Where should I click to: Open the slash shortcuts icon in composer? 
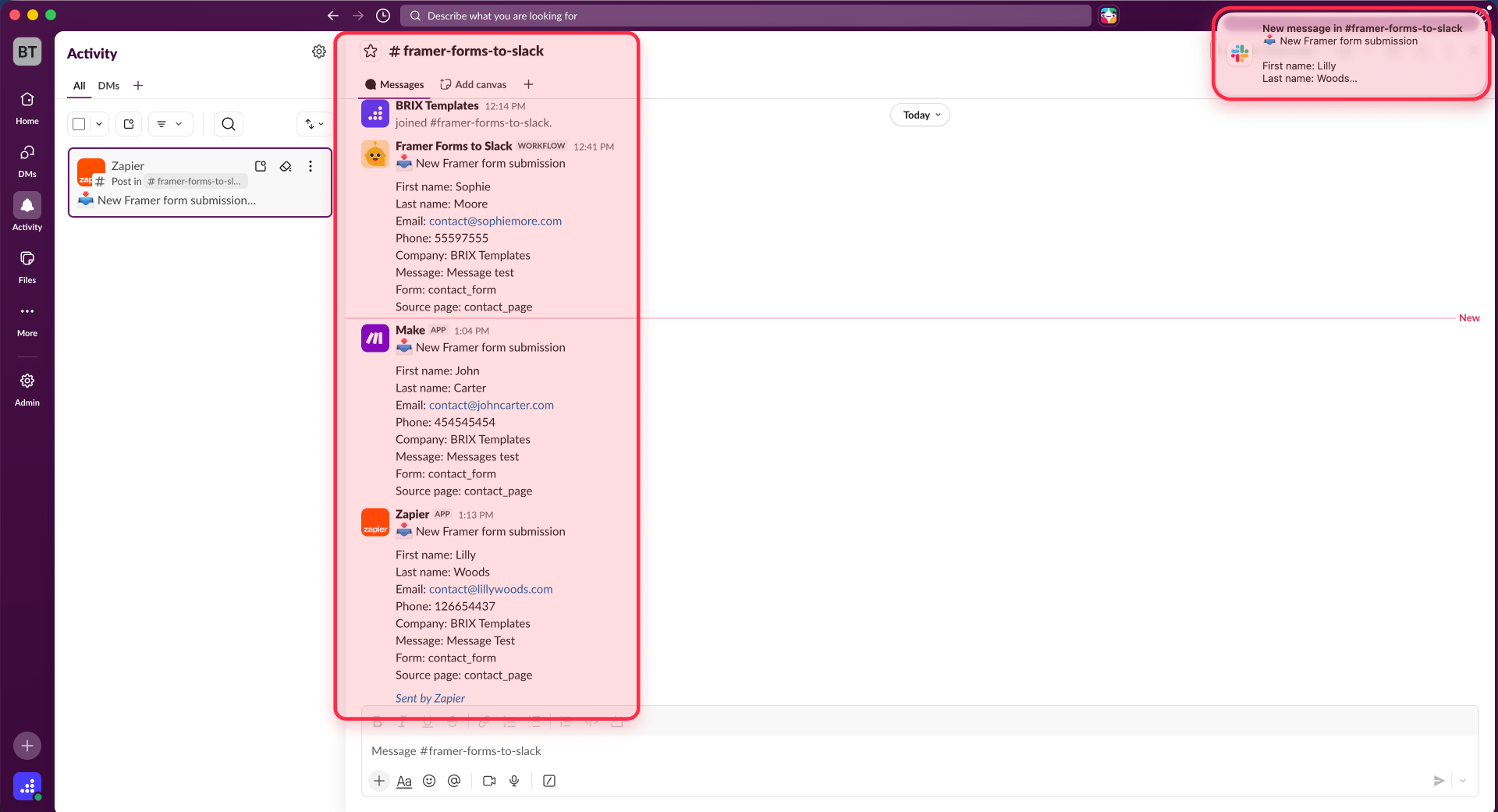click(x=549, y=781)
